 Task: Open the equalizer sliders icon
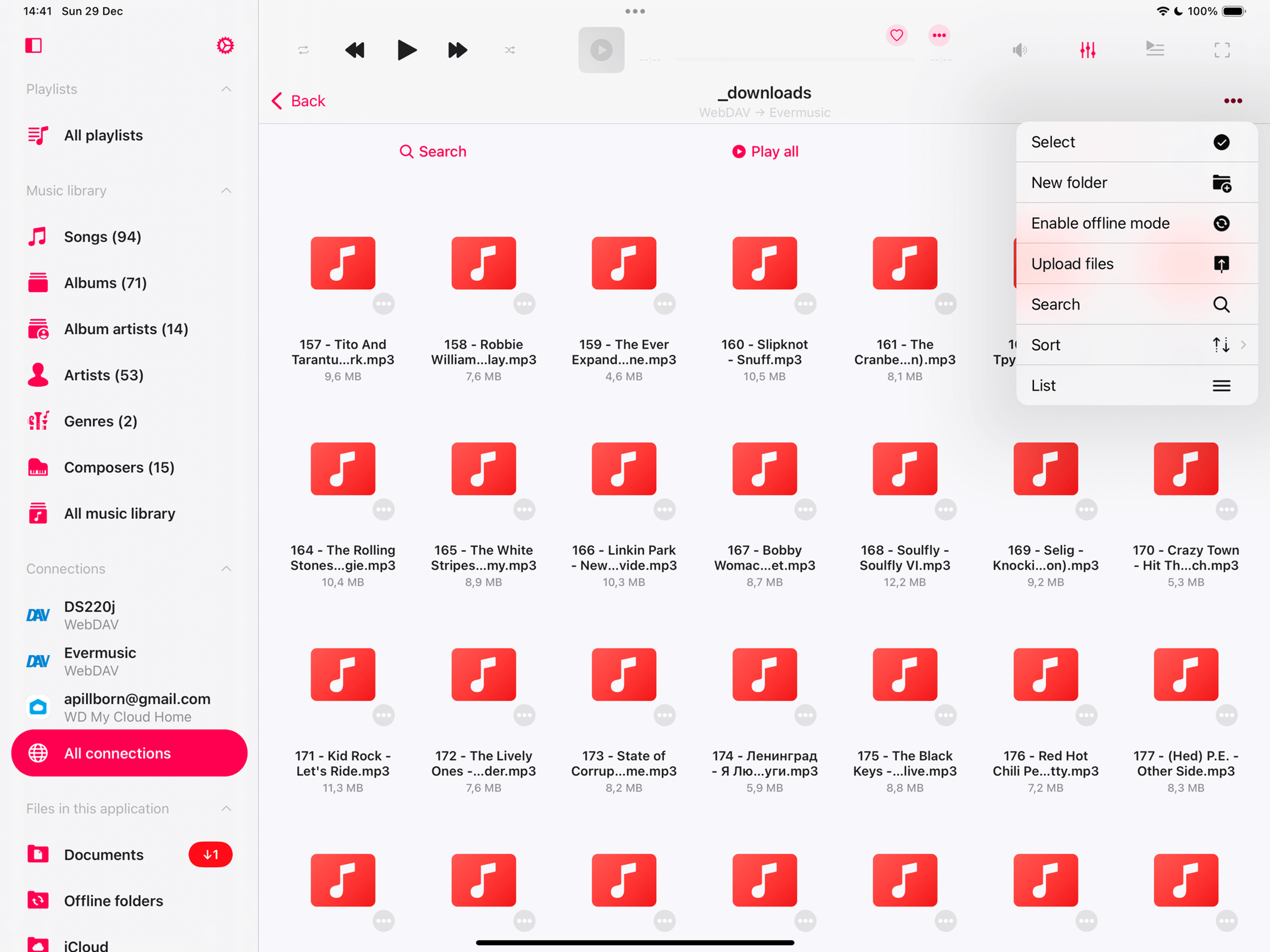(1087, 50)
